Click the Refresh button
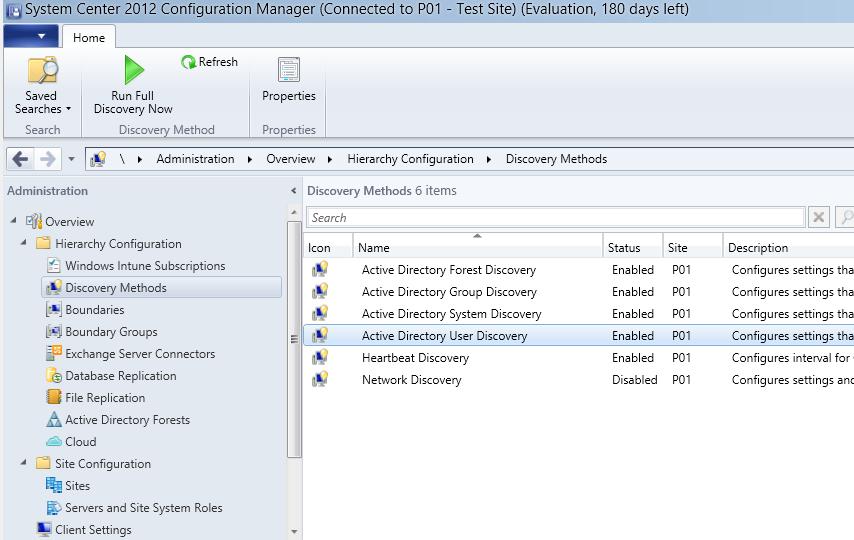Screen dimensions: 854x540 coord(210,62)
